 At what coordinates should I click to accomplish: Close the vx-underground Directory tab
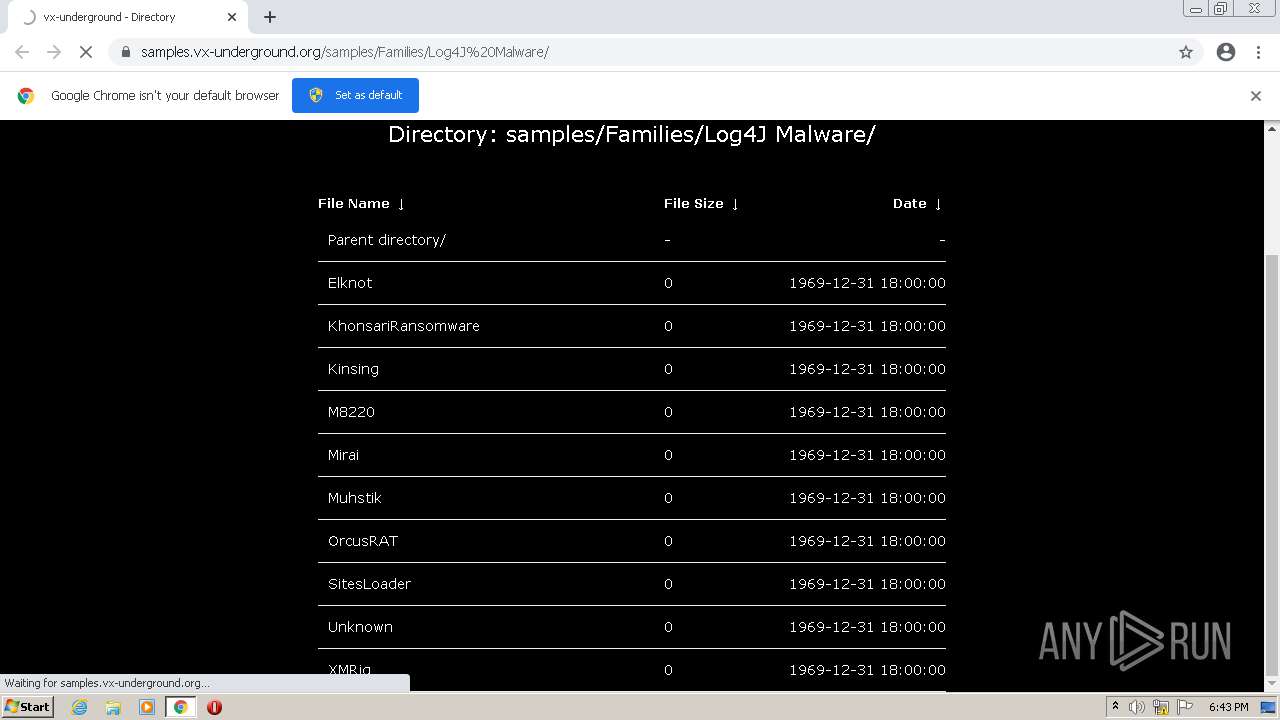[232, 17]
